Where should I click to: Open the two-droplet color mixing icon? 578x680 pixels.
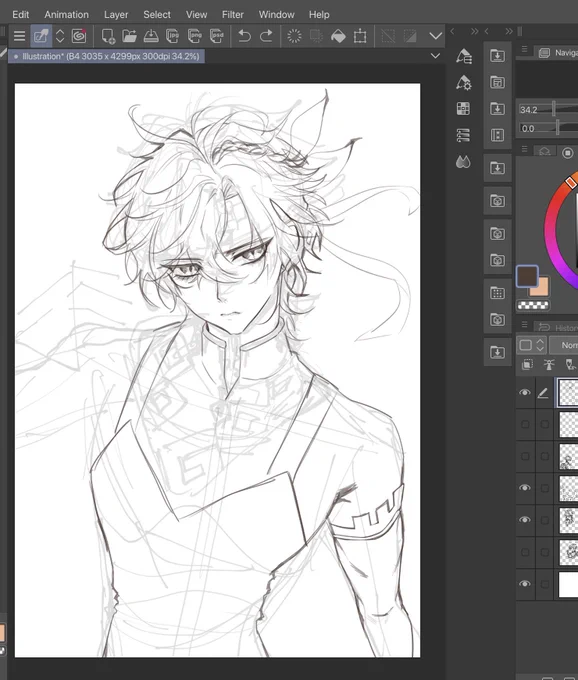463,162
